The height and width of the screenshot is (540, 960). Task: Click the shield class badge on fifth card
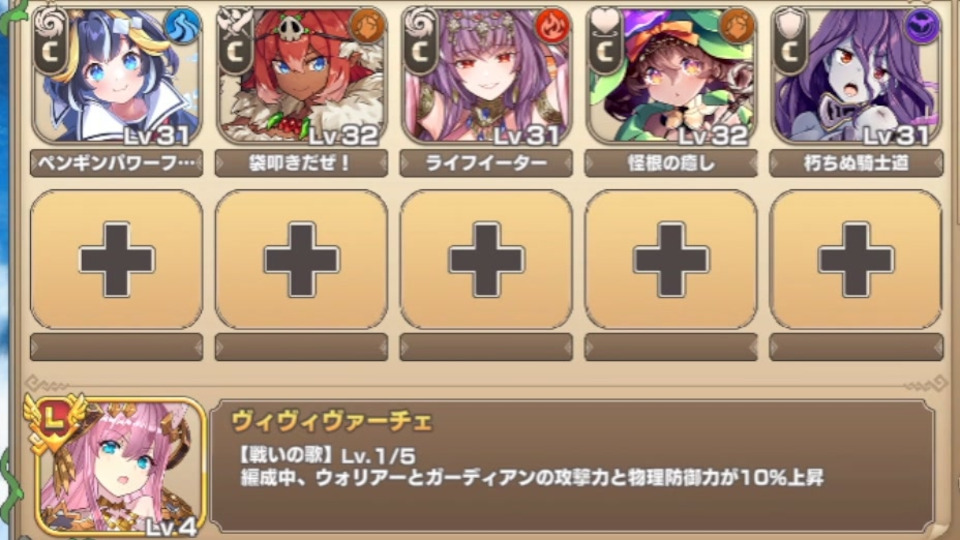click(x=790, y=42)
